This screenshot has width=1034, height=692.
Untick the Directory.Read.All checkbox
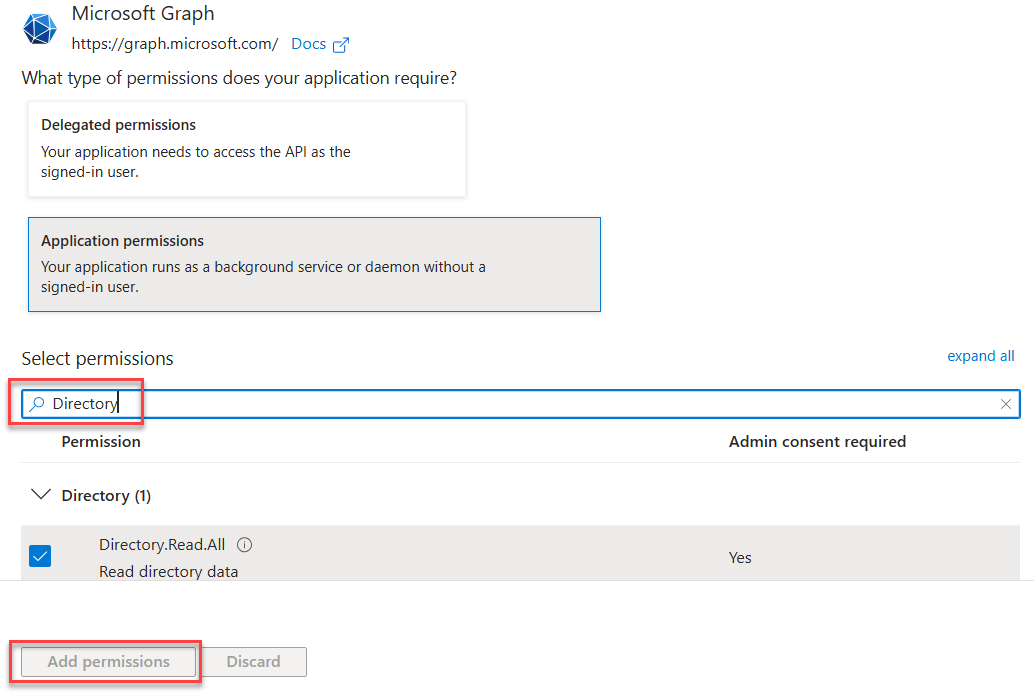[40, 556]
